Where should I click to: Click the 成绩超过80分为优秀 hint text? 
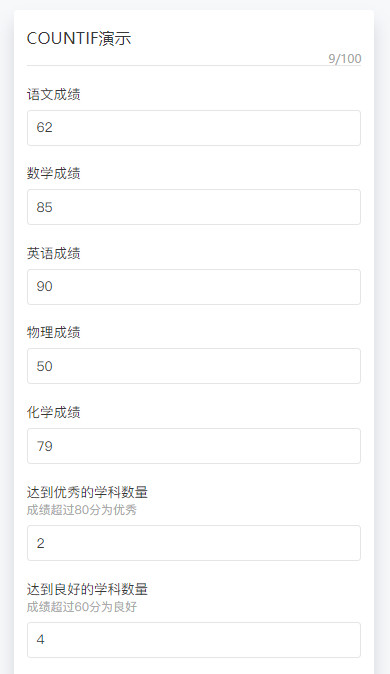pos(82,510)
